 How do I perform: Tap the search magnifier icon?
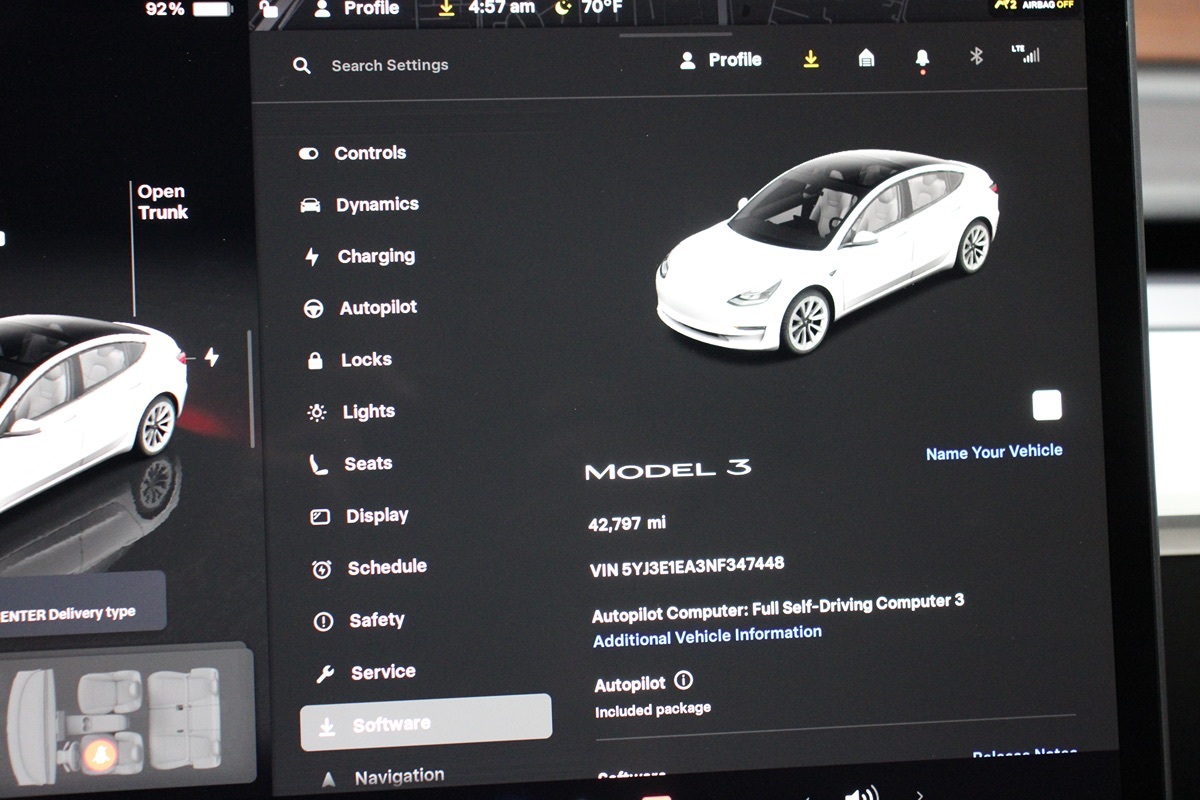point(301,66)
